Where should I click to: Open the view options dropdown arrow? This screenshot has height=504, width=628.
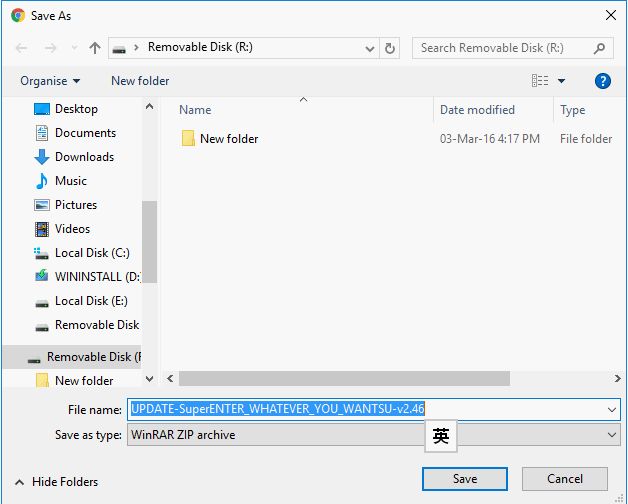[x=562, y=81]
